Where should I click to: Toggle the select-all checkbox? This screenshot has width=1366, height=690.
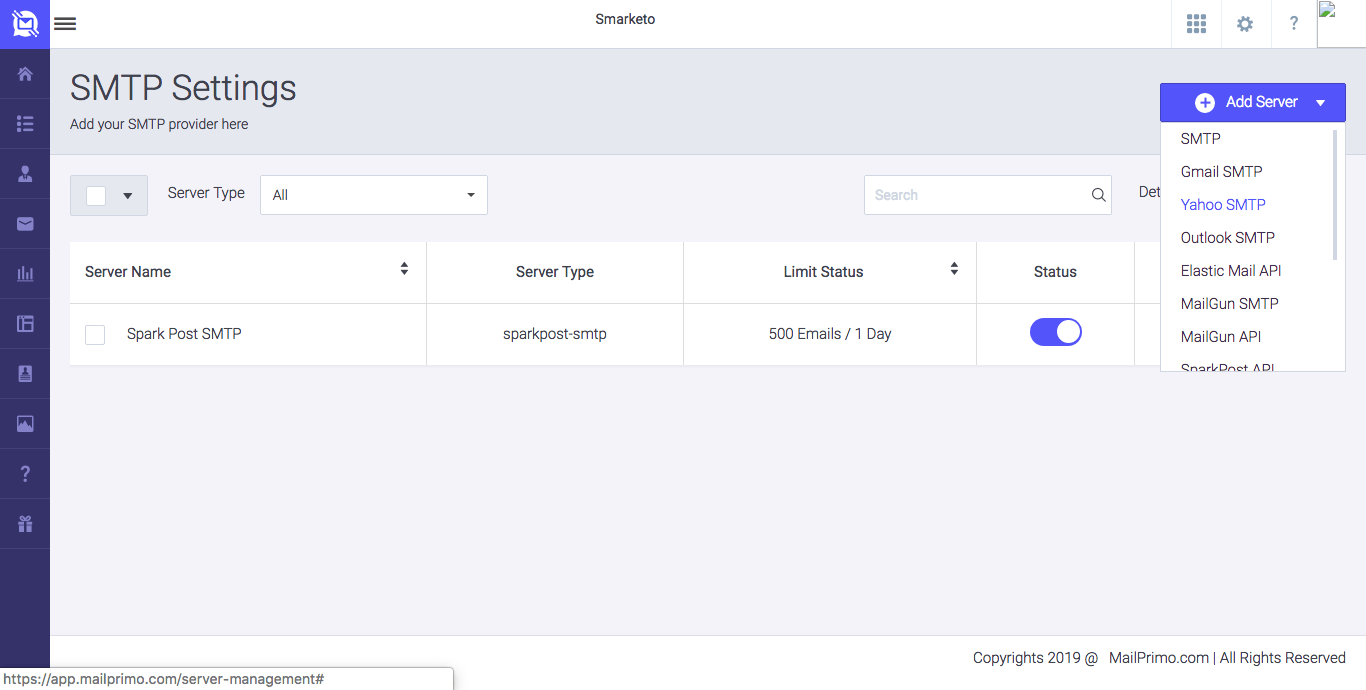96,196
